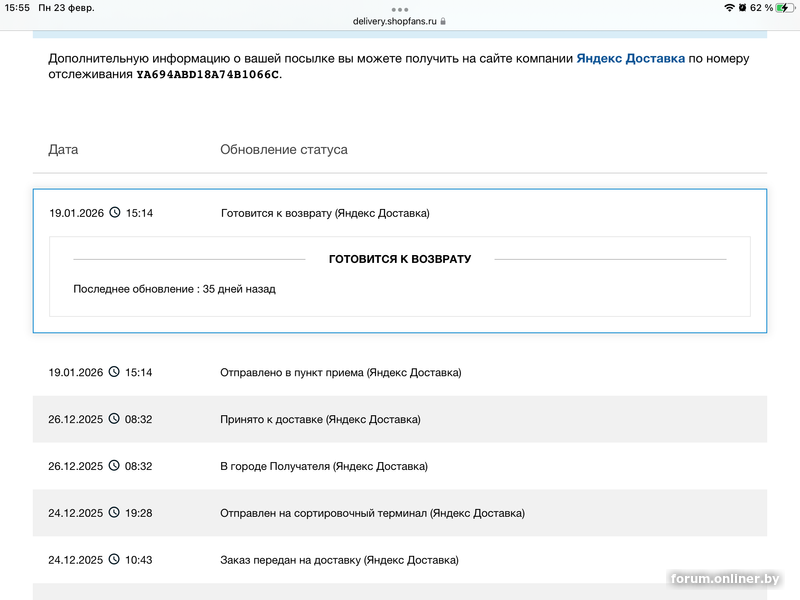Click time 19:28
The height and width of the screenshot is (600, 800).
[139, 513]
